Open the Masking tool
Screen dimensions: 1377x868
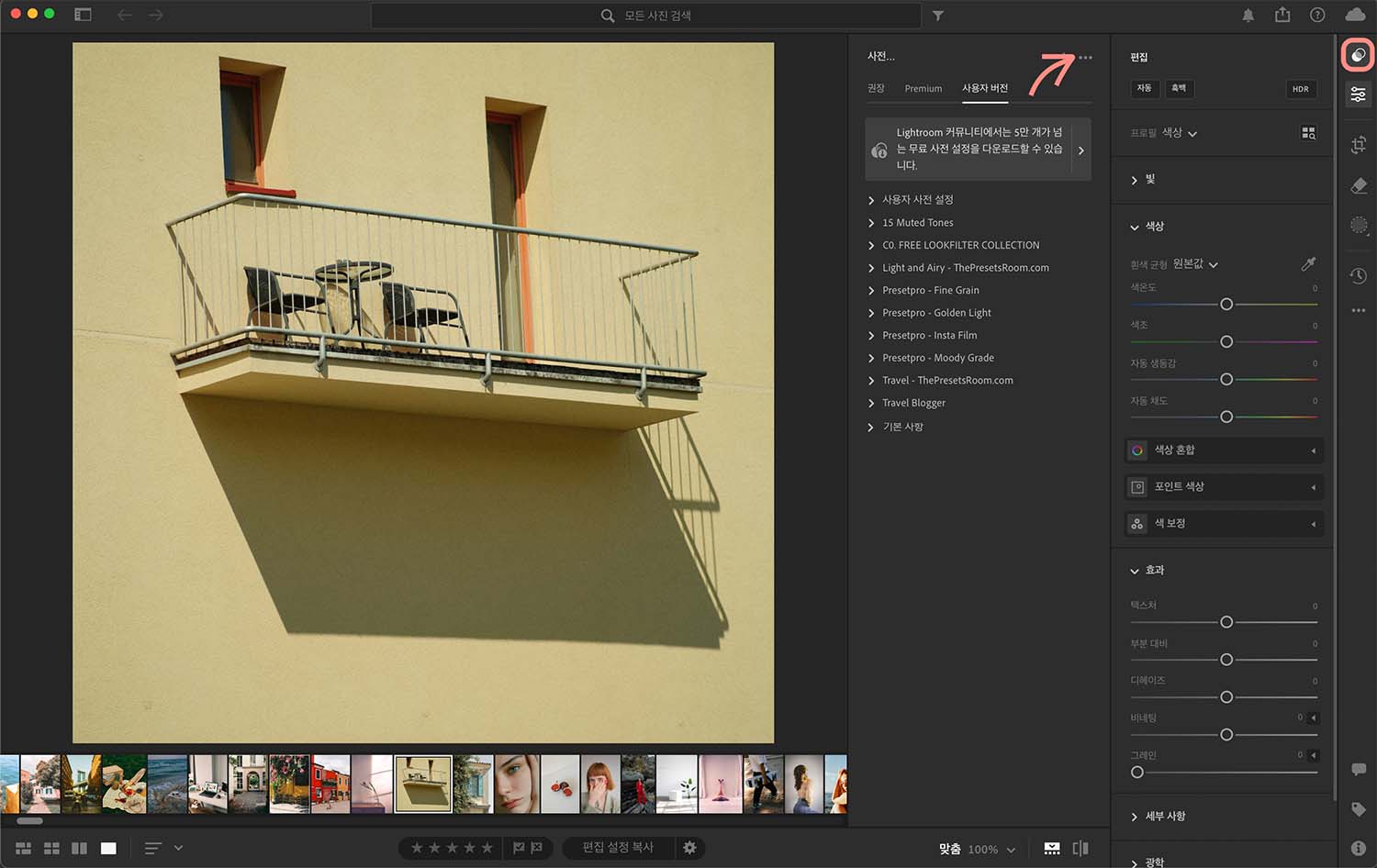coord(1359,225)
